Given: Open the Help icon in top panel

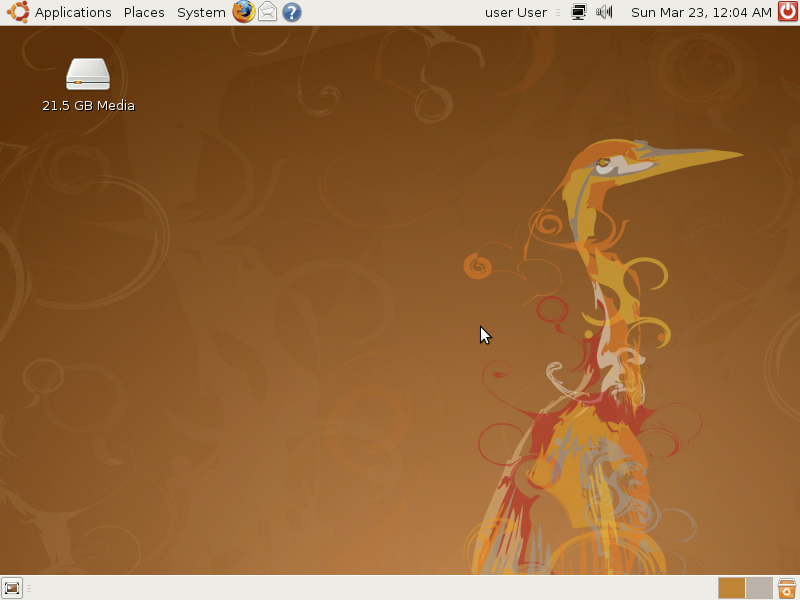Looking at the screenshot, I should pyautogui.click(x=292, y=12).
